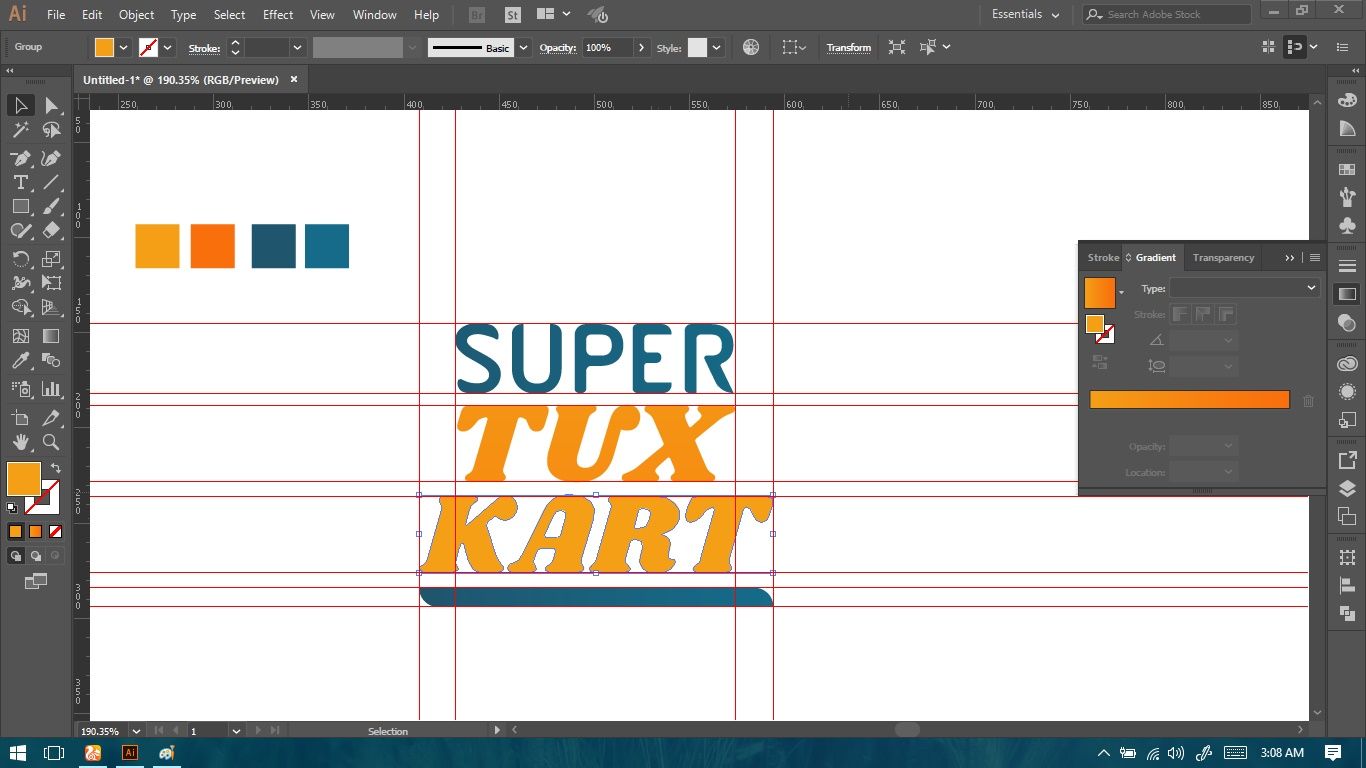The width and height of the screenshot is (1366, 768).
Task: Set paint mode to None
Action: (56, 532)
